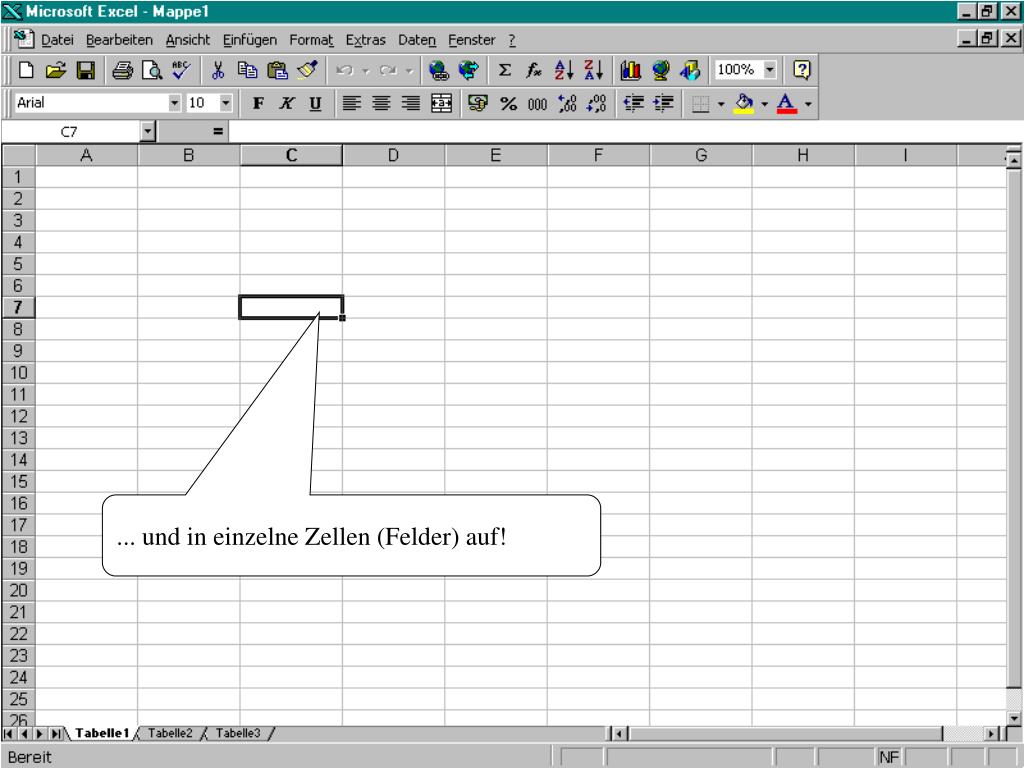This screenshot has width=1024, height=768.
Task: Increase indent icon in formatting toolbar
Action: [x=663, y=103]
